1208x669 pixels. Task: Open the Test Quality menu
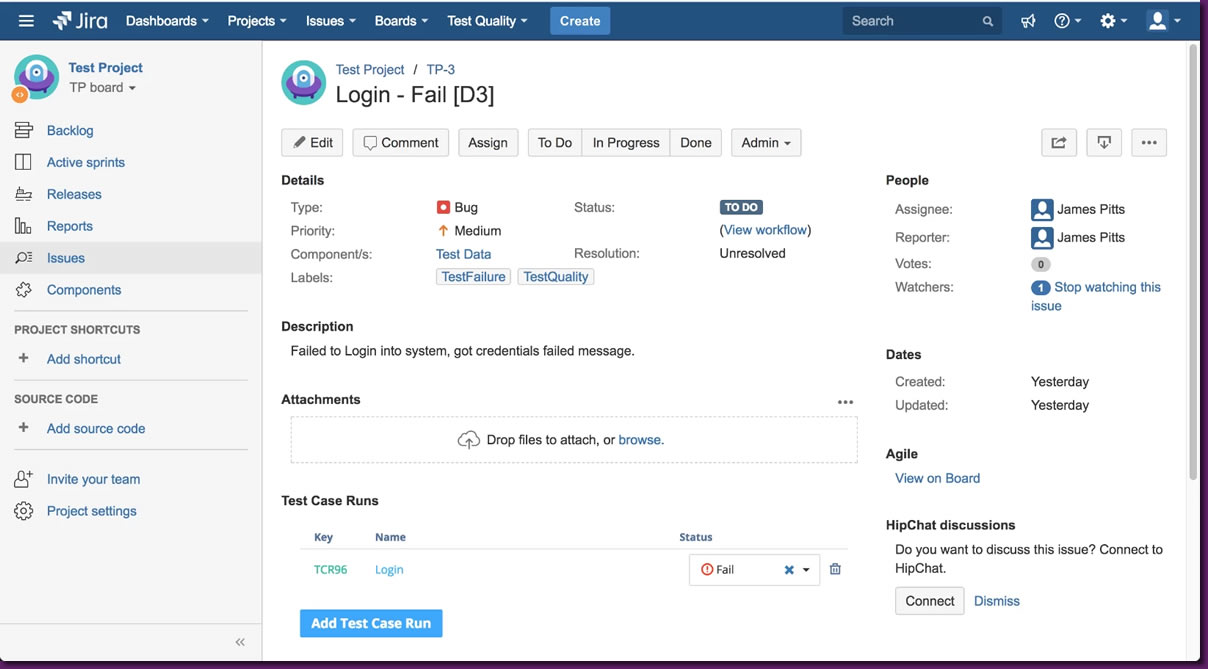pyautogui.click(x=486, y=21)
